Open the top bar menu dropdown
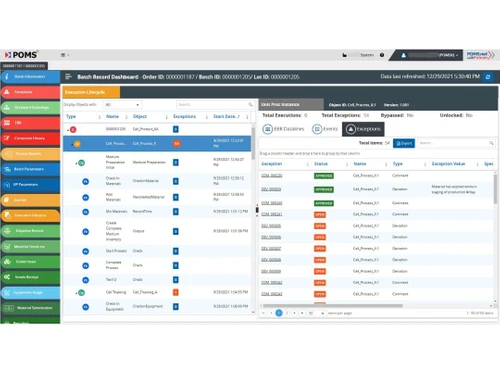The height and width of the screenshot is (375, 500). pos(65,55)
